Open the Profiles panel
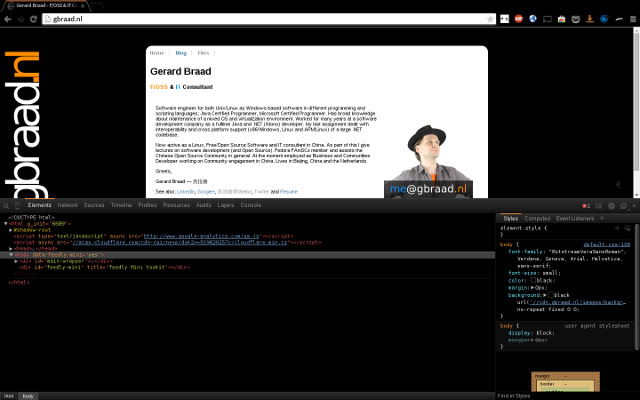This screenshot has width=640, height=400. [147, 205]
